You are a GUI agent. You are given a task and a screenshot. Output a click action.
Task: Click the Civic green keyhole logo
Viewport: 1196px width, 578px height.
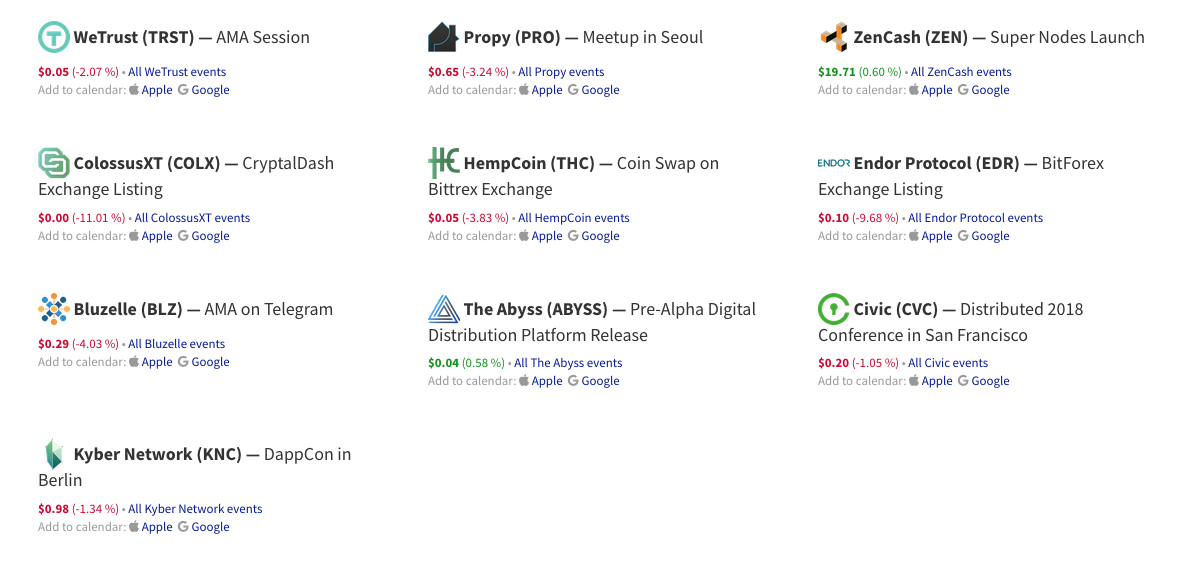coord(833,309)
